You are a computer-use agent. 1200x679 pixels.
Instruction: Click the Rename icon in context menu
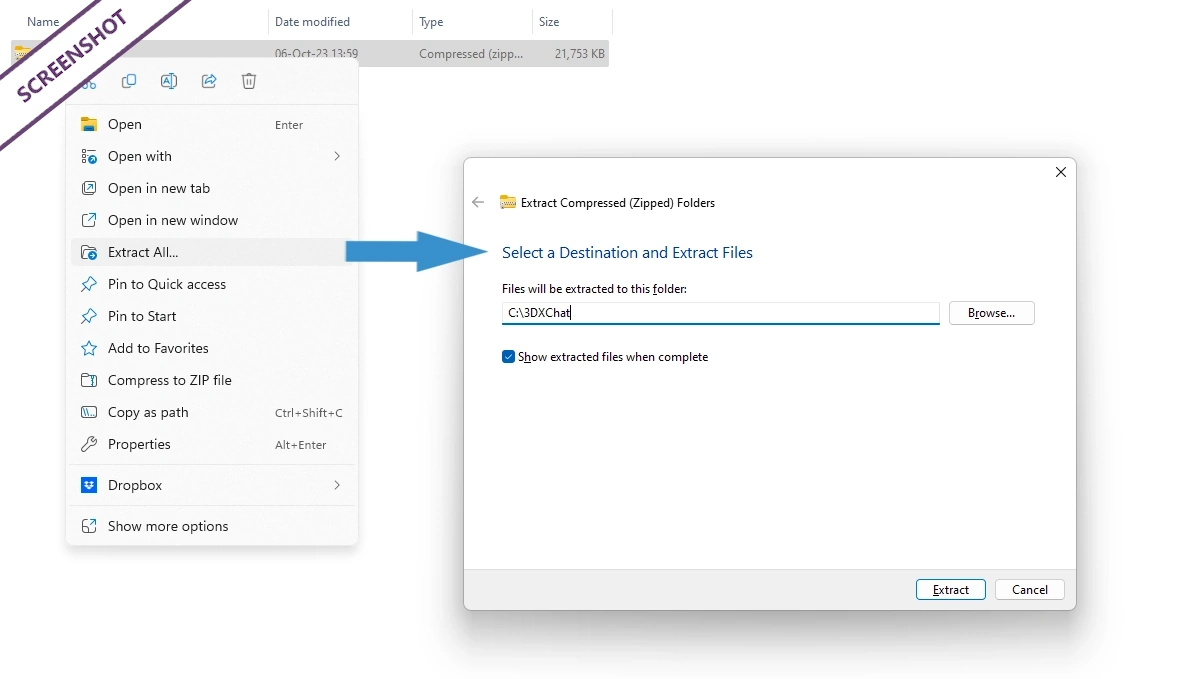pyautogui.click(x=169, y=82)
